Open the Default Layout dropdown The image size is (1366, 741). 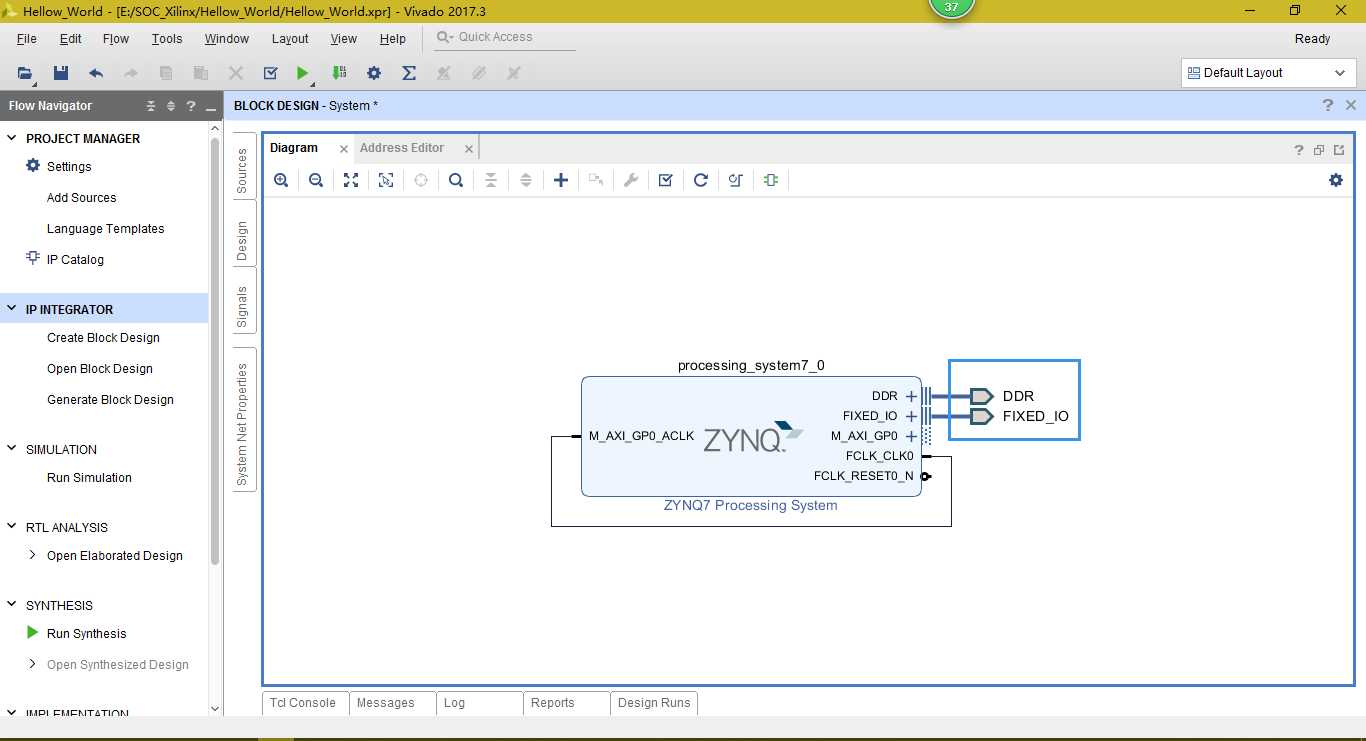[1269, 73]
